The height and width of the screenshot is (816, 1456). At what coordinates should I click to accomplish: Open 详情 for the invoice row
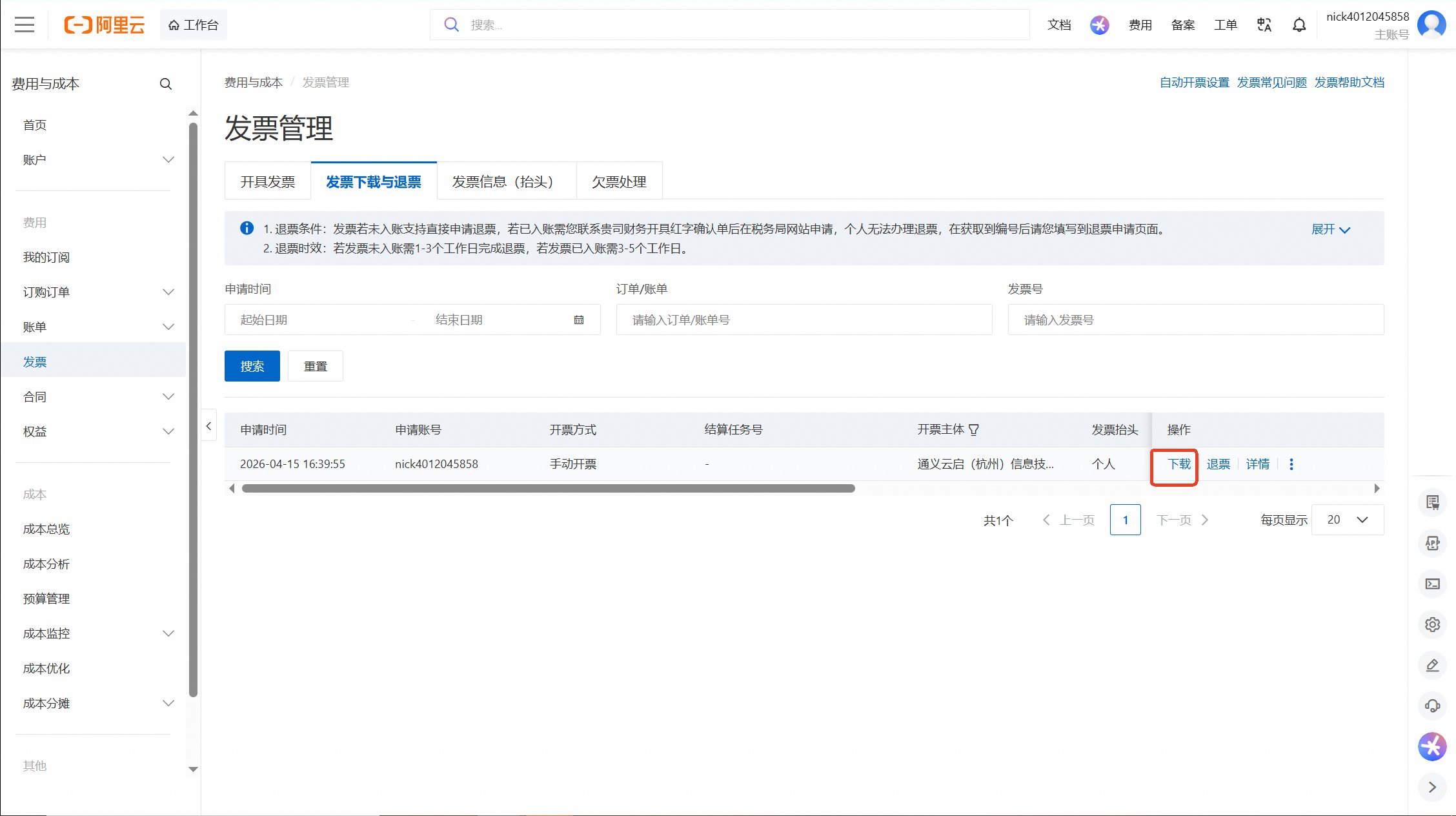click(1258, 464)
